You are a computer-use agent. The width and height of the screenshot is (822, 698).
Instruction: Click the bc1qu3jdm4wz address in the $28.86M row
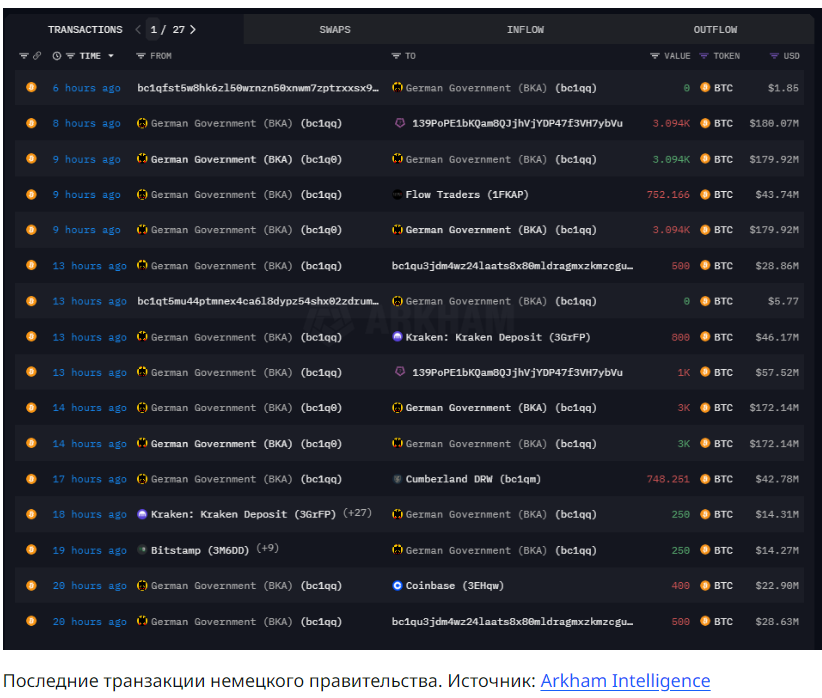tap(512, 266)
